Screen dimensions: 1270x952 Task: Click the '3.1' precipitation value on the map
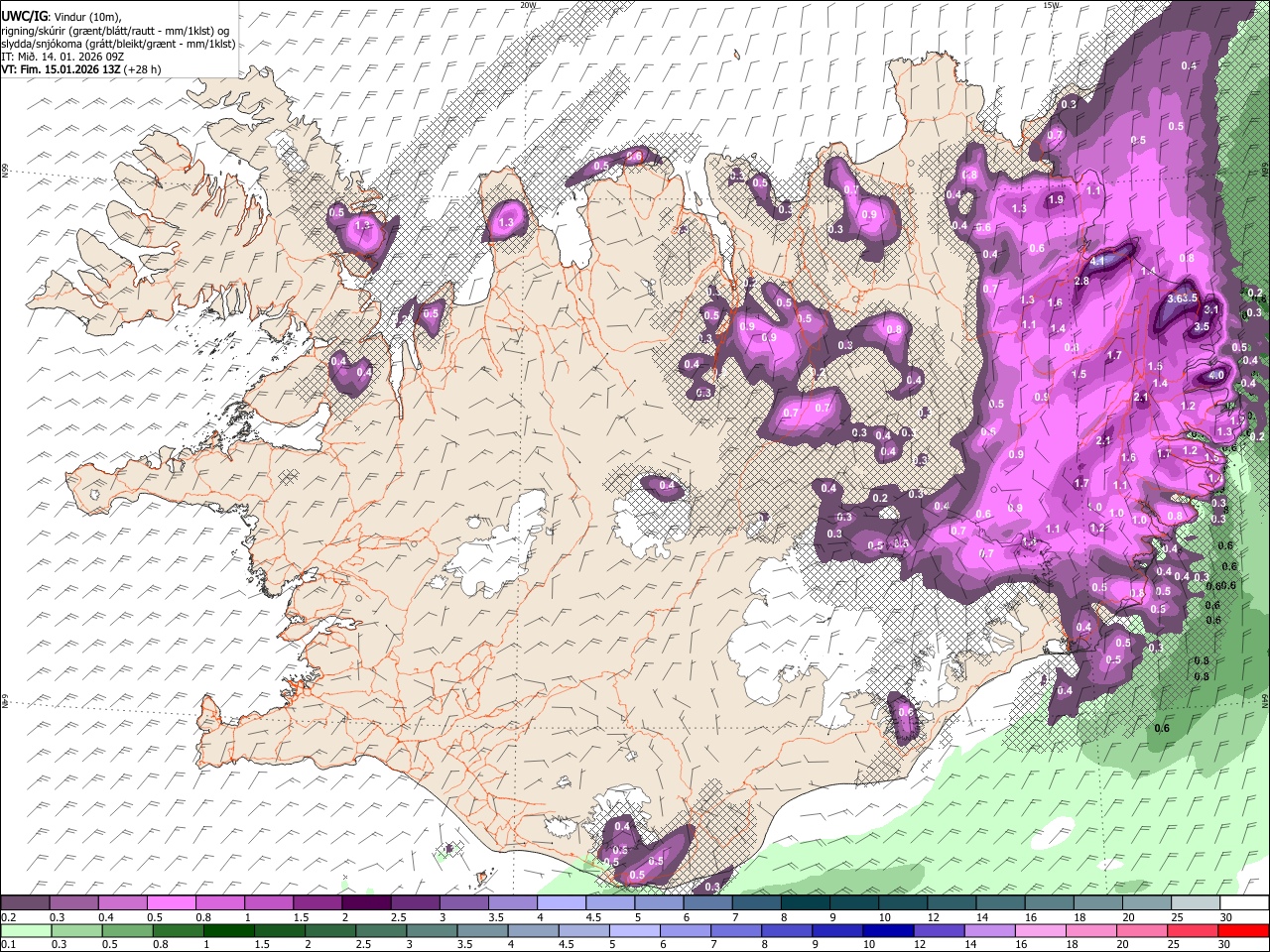[1211, 309]
